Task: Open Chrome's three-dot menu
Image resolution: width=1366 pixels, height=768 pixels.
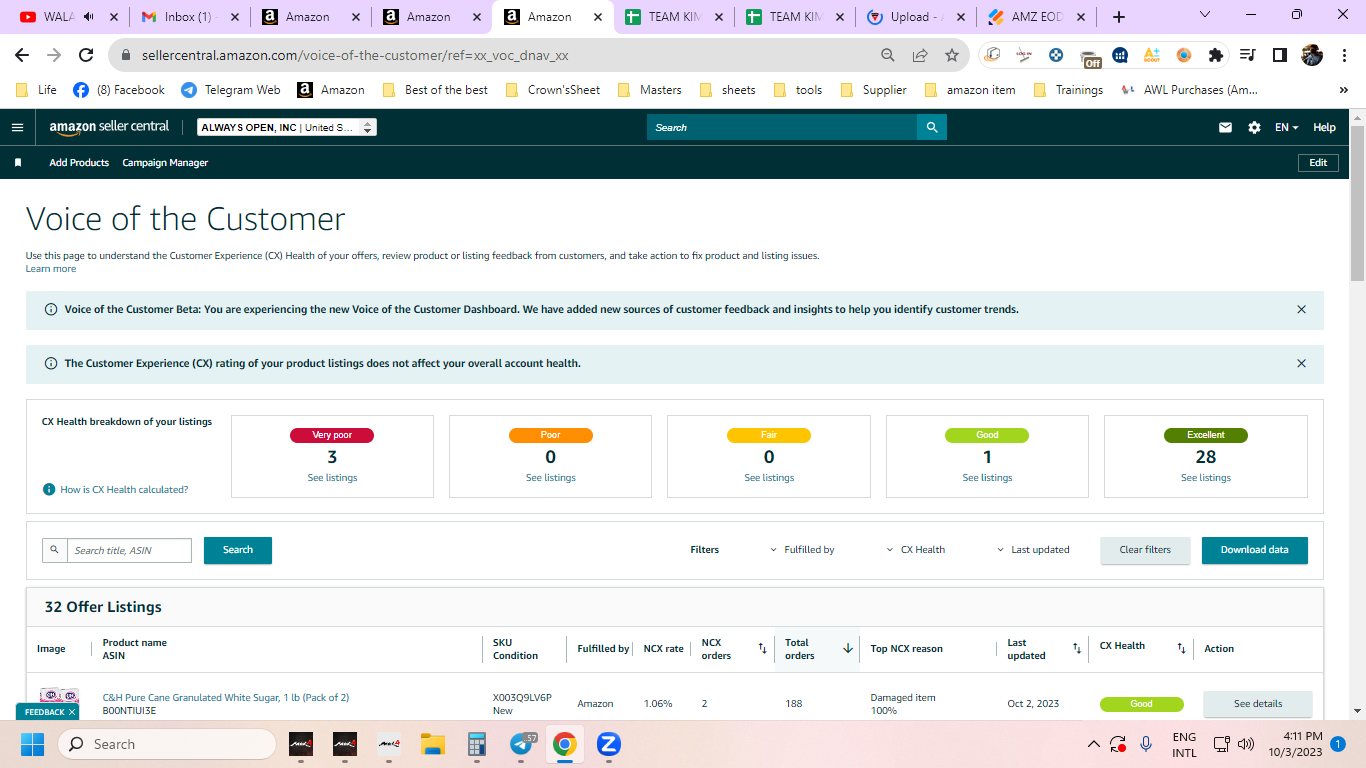Action: 1343,55
